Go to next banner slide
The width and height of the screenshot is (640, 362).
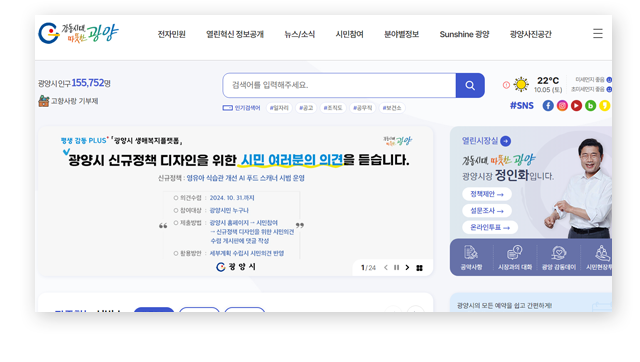[407, 268]
